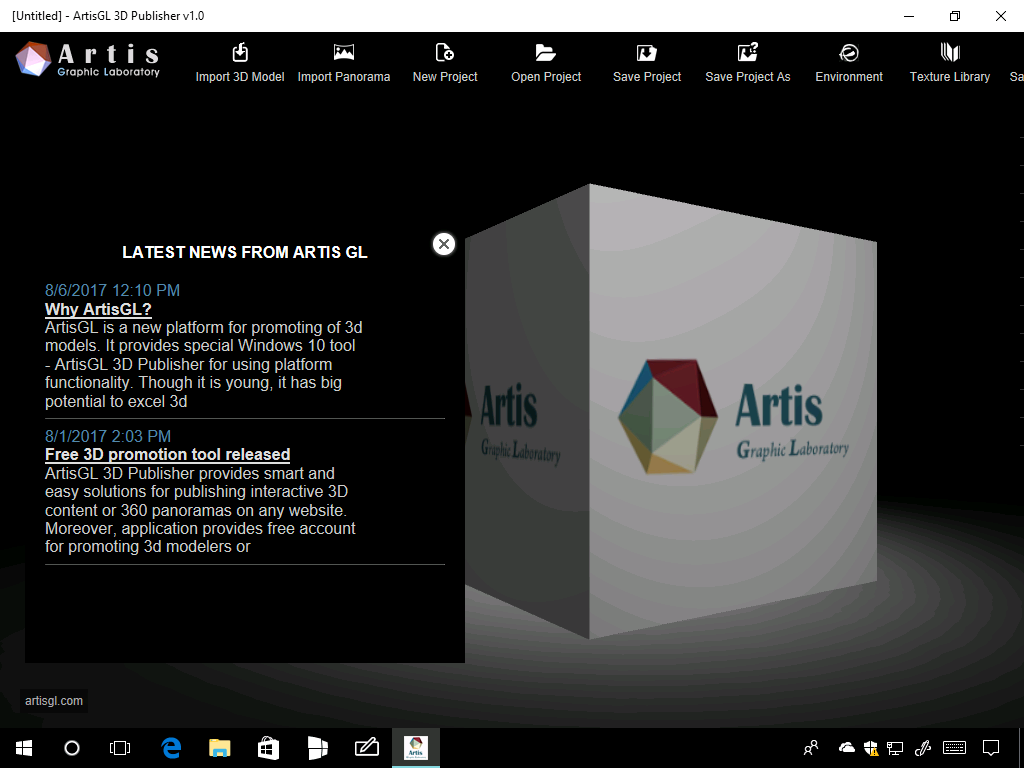The image size is (1024, 768).
Task: Open the People tray icon
Action: 811,748
